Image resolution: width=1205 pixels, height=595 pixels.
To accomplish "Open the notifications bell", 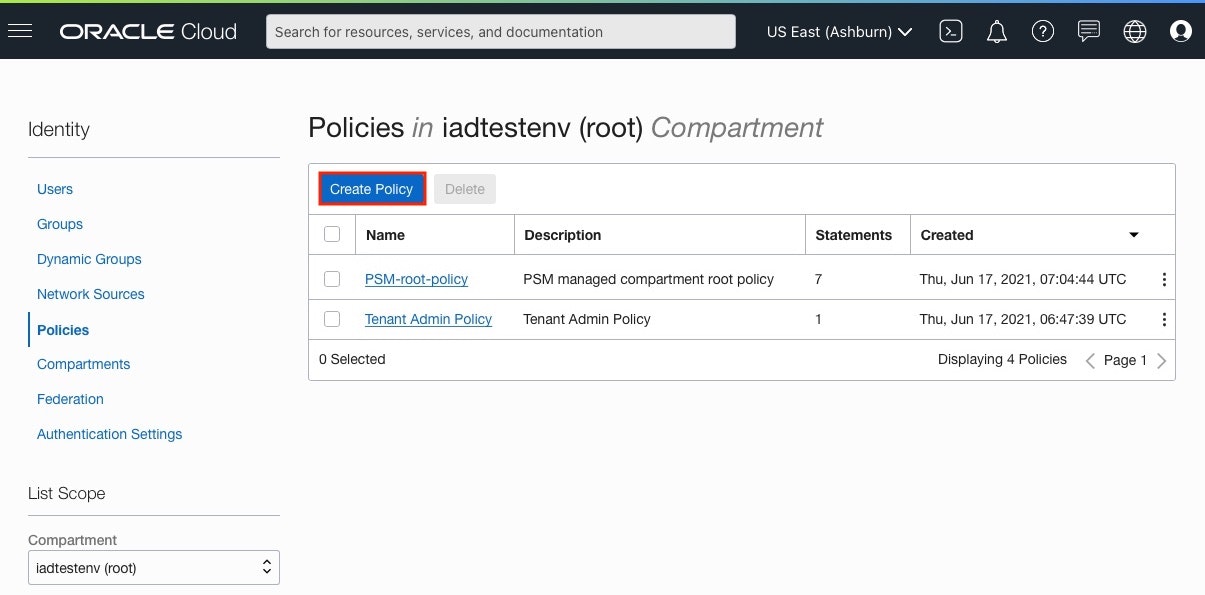I will (997, 32).
